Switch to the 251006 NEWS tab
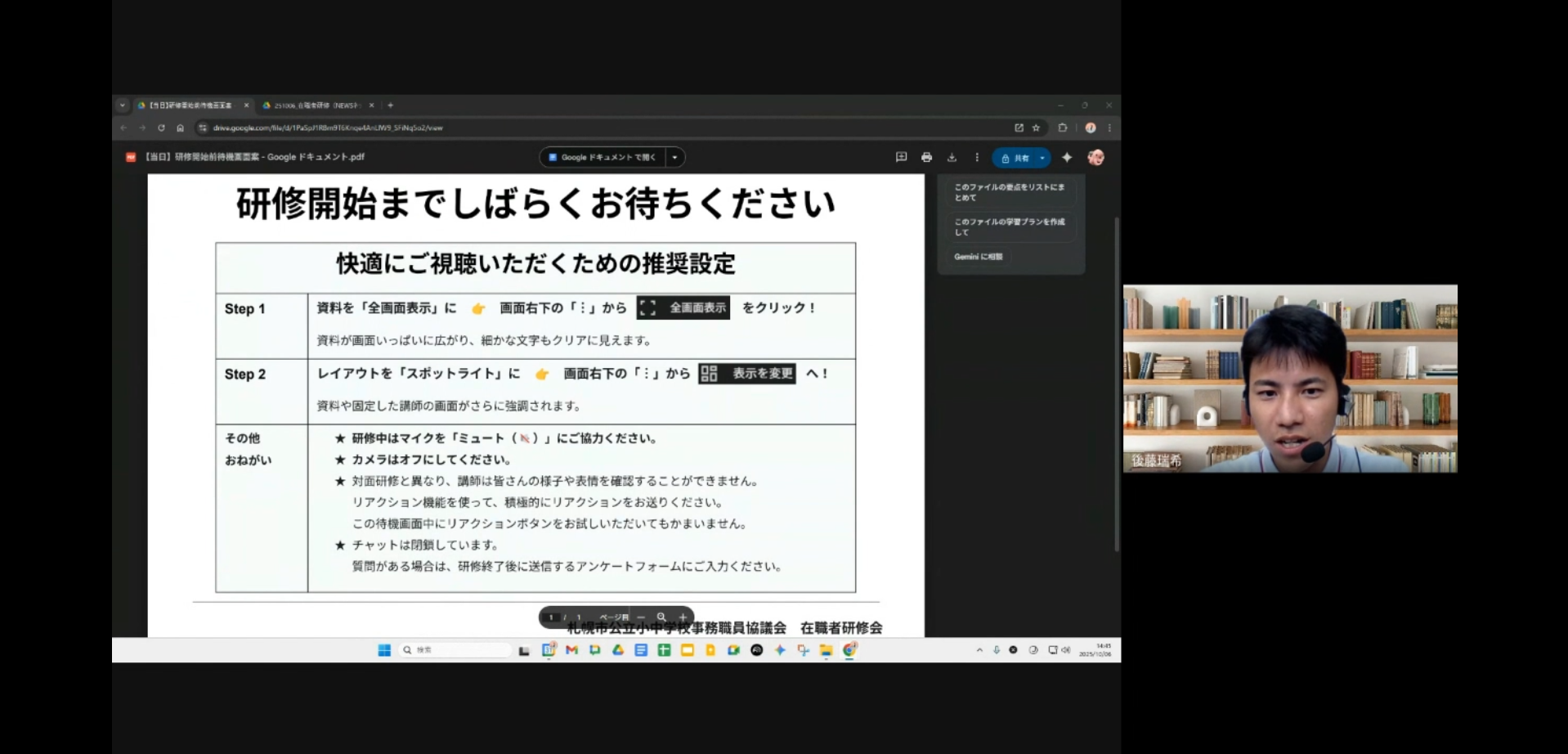The height and width of the screenshot is (754, 1568). pos(315,105)
